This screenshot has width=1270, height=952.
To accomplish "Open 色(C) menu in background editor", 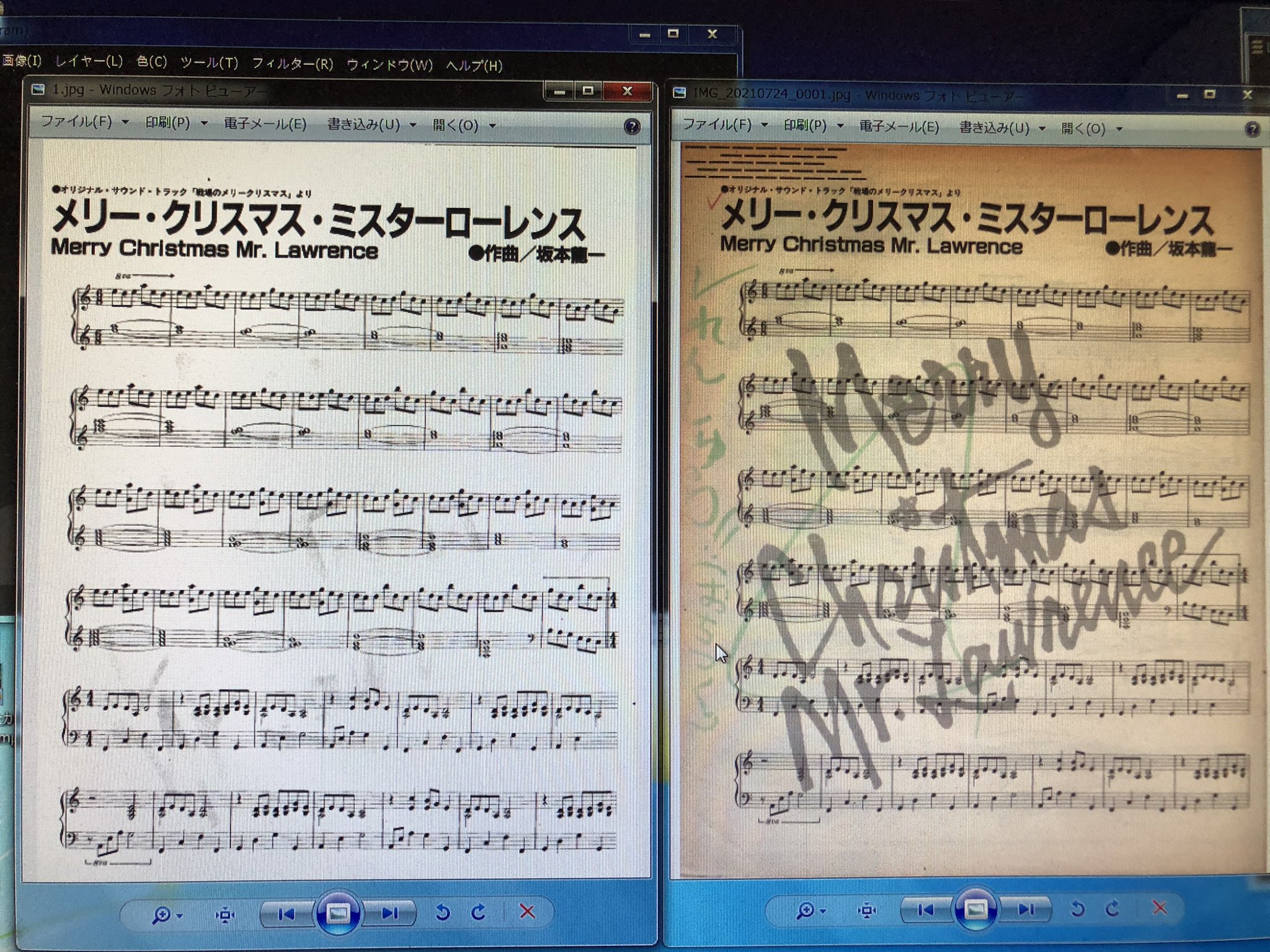I will (152, 62).
